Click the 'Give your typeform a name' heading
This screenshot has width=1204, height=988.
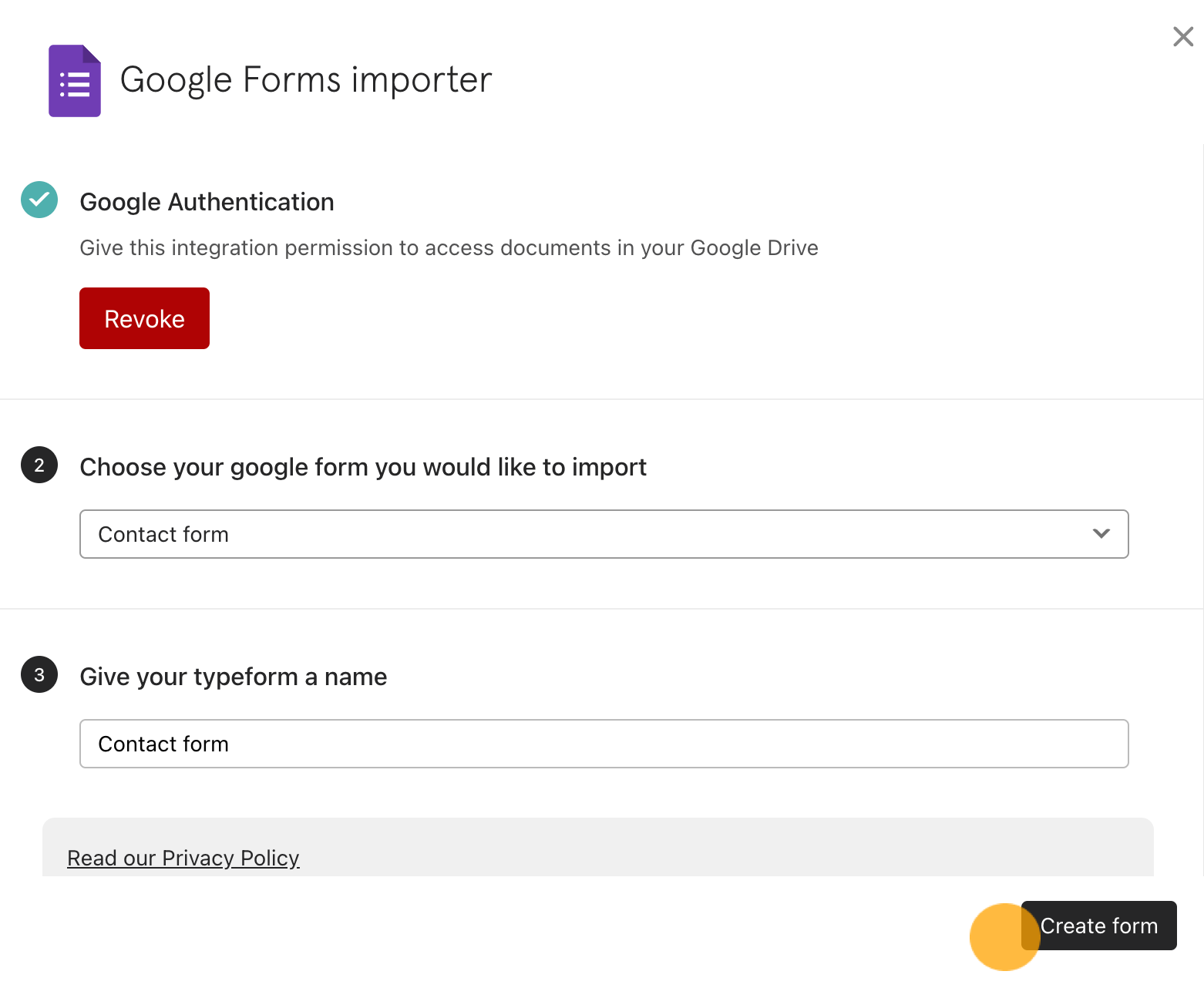[x=234, y=677]
